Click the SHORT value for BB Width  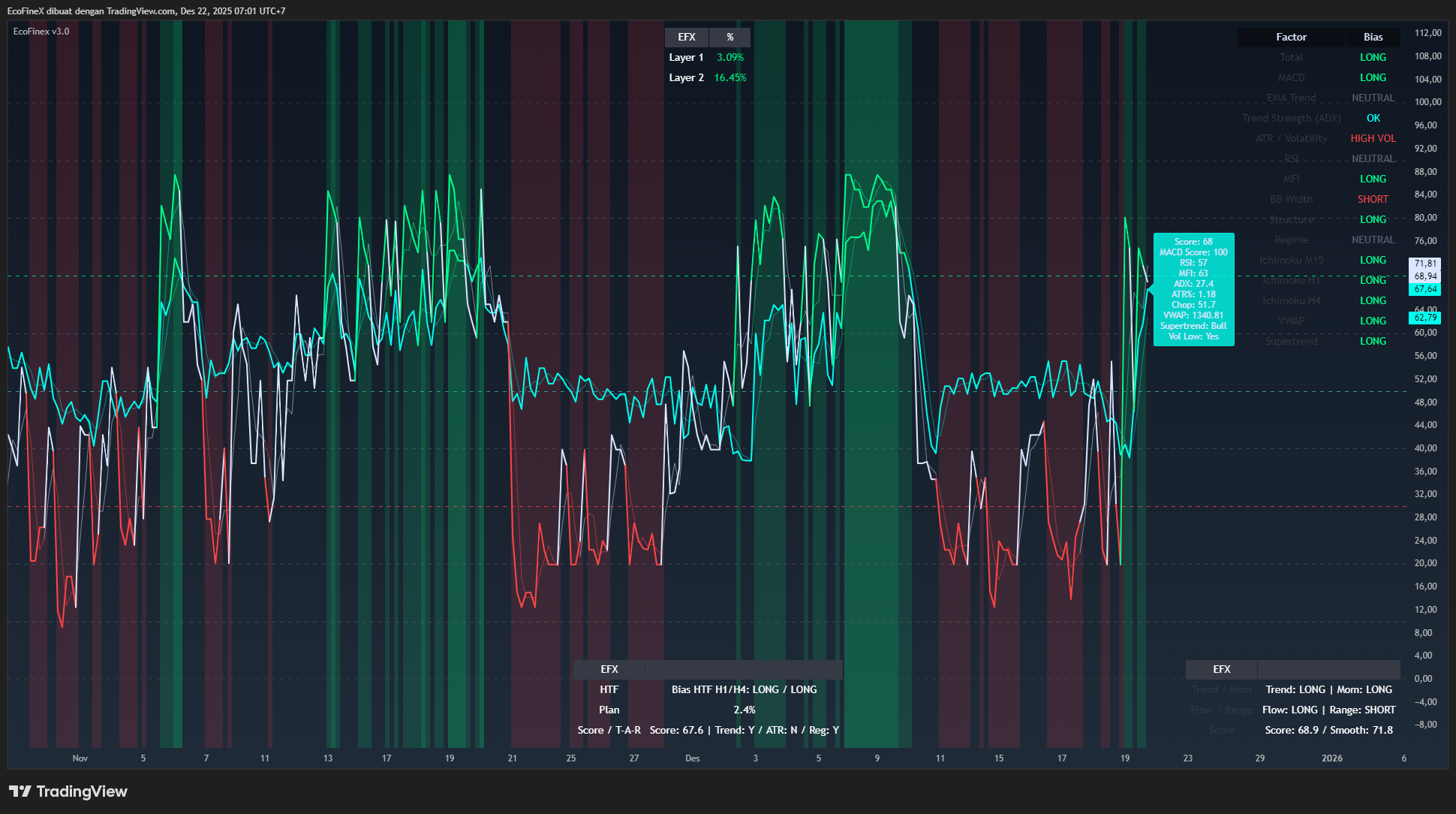1373,199
